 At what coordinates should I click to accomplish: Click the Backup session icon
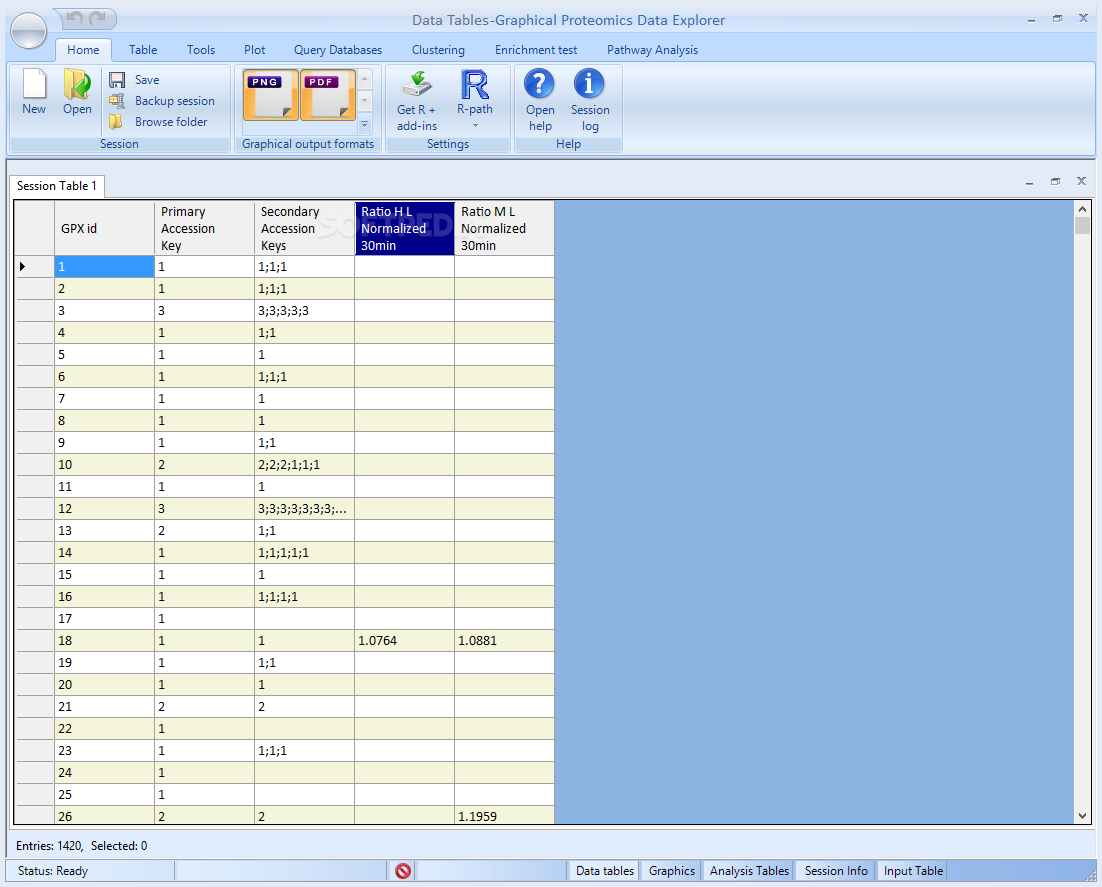[117, 101]
